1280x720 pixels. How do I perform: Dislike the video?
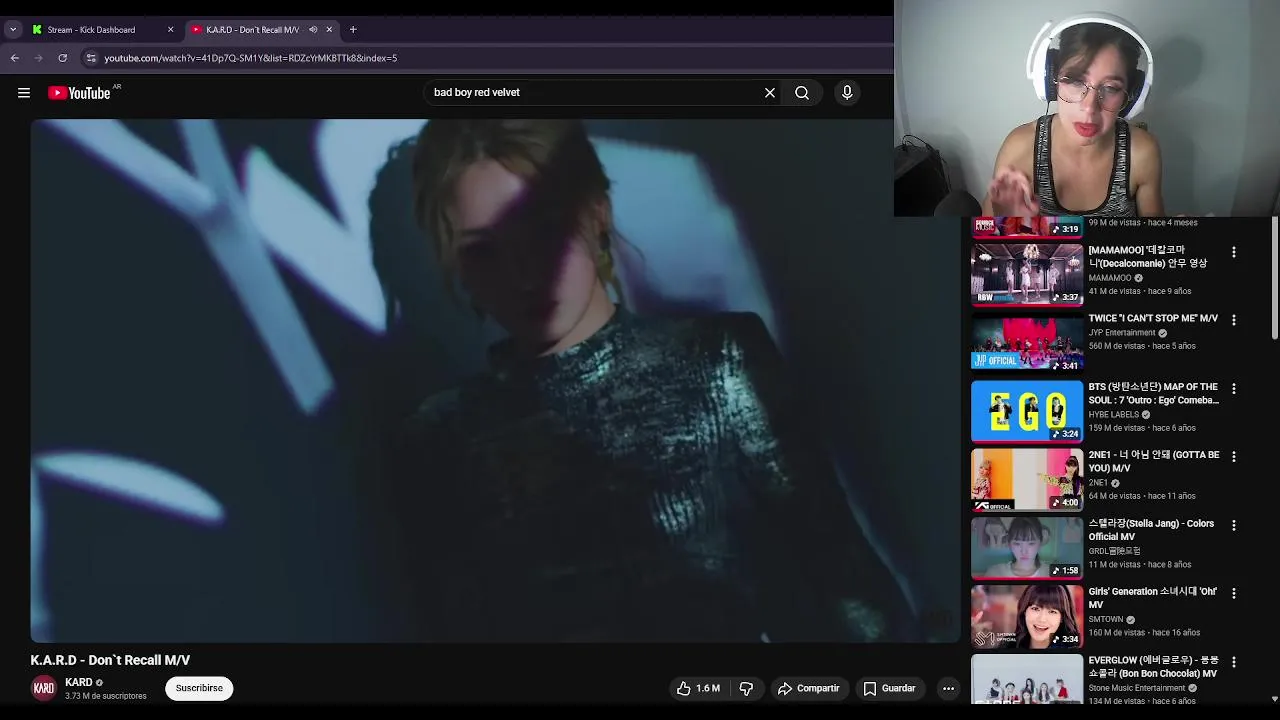(x=746, y=688)
